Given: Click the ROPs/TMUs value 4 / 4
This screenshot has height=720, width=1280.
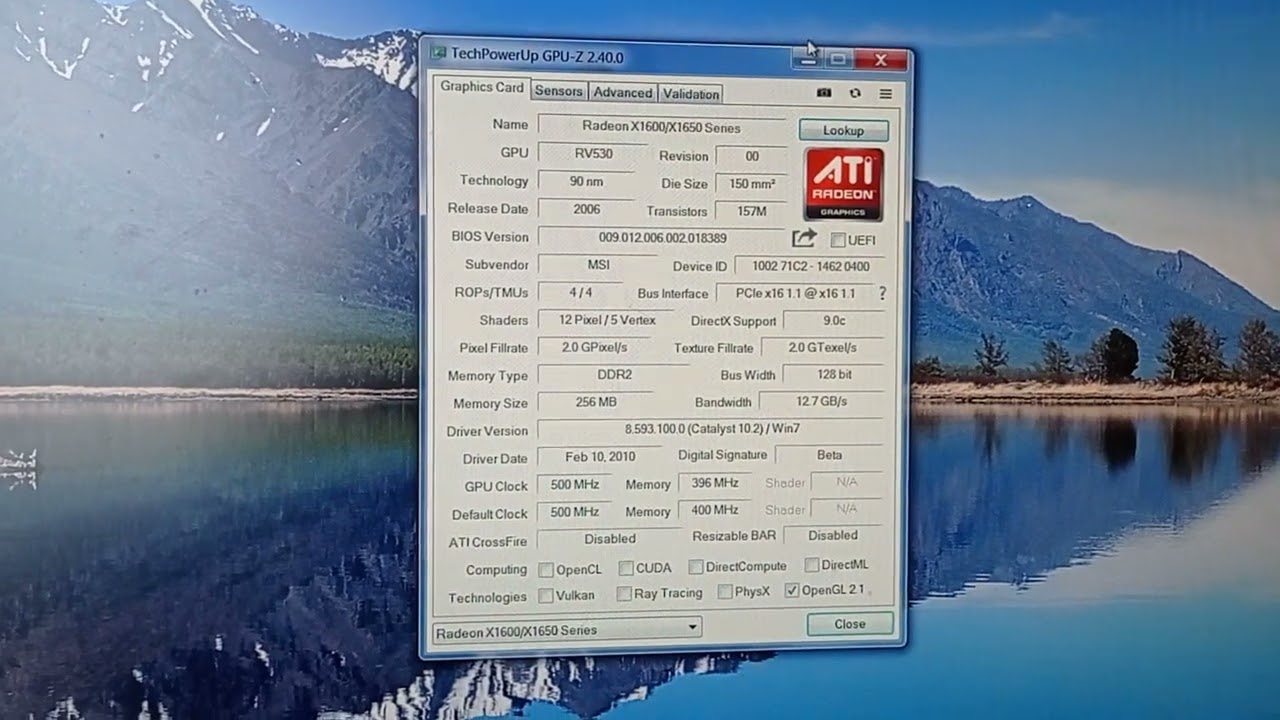Looking at the screenshot, I should [x=580, y=292].
